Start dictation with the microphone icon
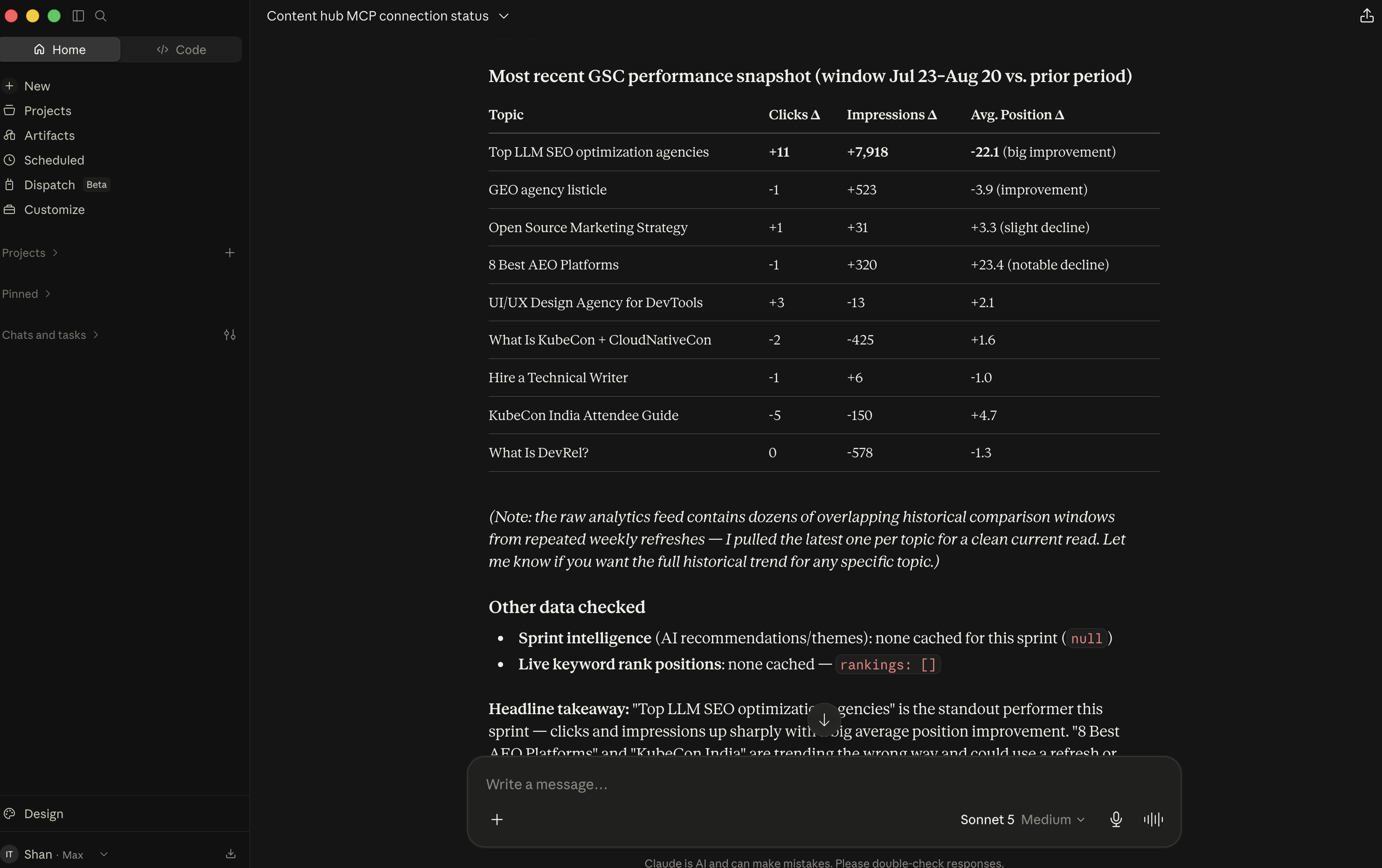The image size is (1382, 868). click(1116, 819)
